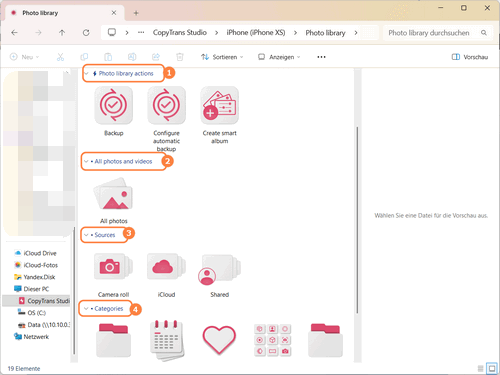Click the Copy toolbar icon

(84, 57)
